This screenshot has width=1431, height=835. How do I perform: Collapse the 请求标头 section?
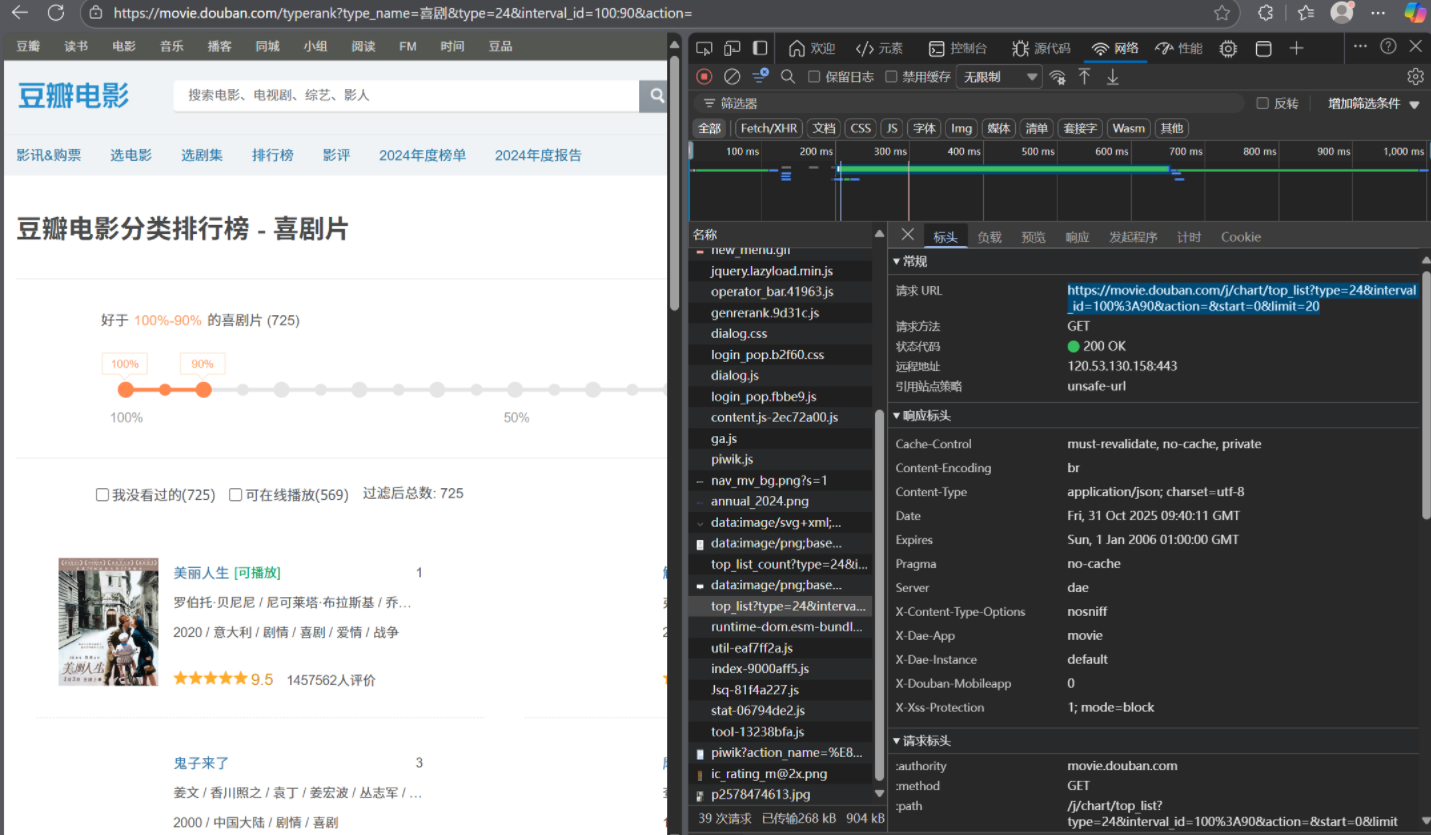921,741
